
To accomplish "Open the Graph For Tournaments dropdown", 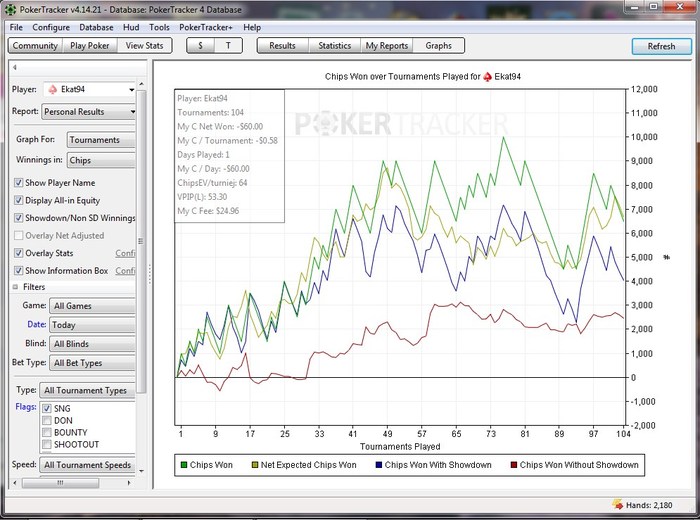I will point(100,140).
